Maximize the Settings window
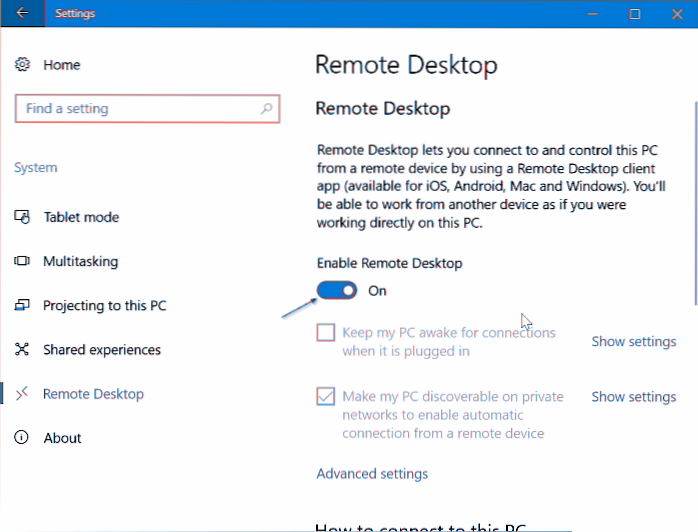 tap(634, 14)
